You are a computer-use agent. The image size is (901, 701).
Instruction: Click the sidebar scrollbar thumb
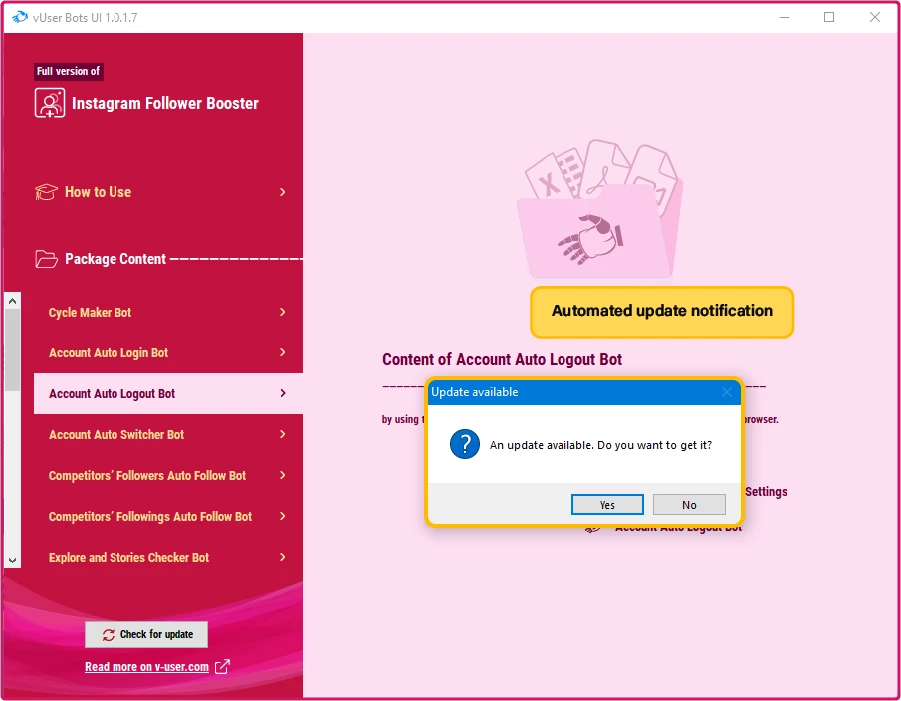coord(13,350)
